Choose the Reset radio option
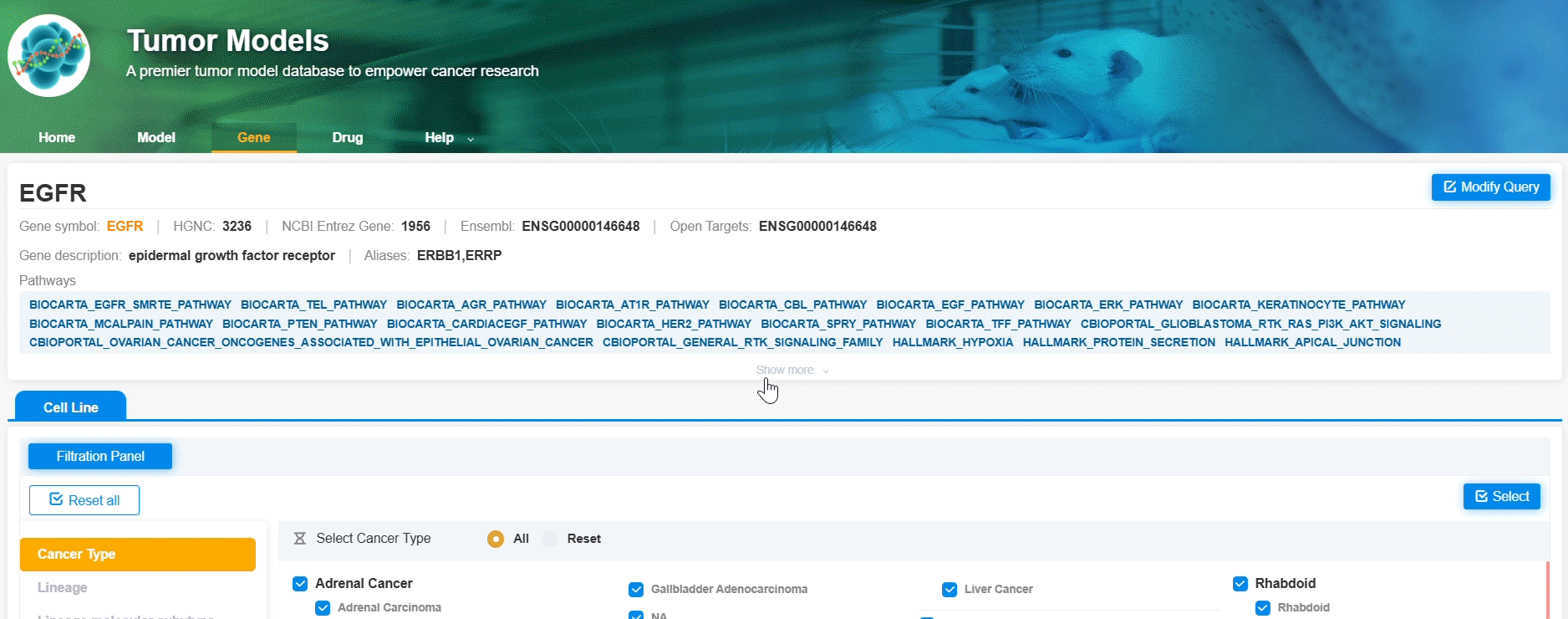Screen dimensions: 1568x619 click(x=550, y=539)
